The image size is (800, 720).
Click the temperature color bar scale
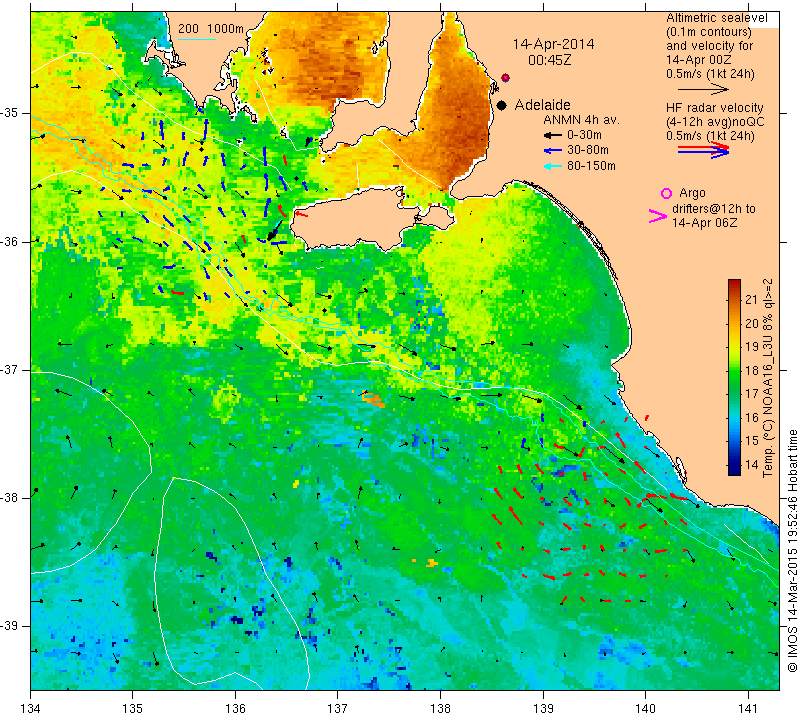[x=734, y=377]
